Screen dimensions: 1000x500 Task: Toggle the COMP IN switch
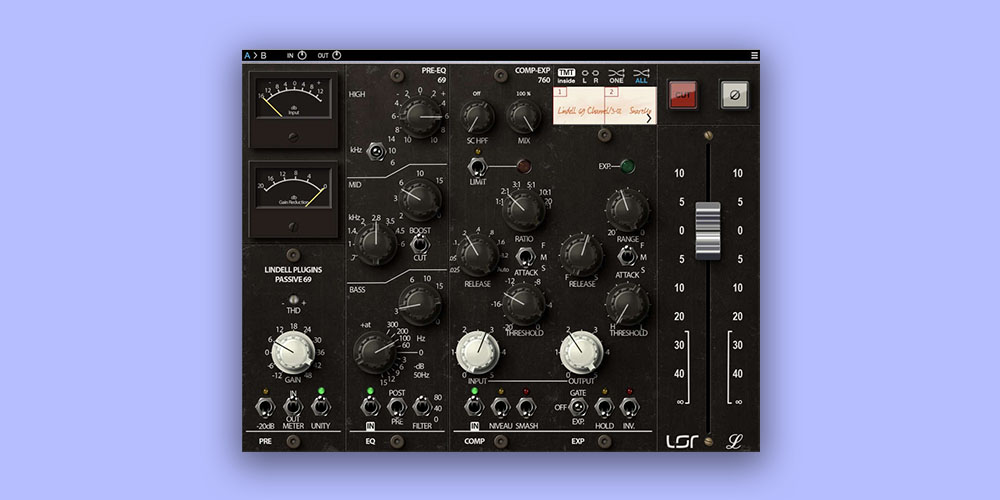(474, 406)
